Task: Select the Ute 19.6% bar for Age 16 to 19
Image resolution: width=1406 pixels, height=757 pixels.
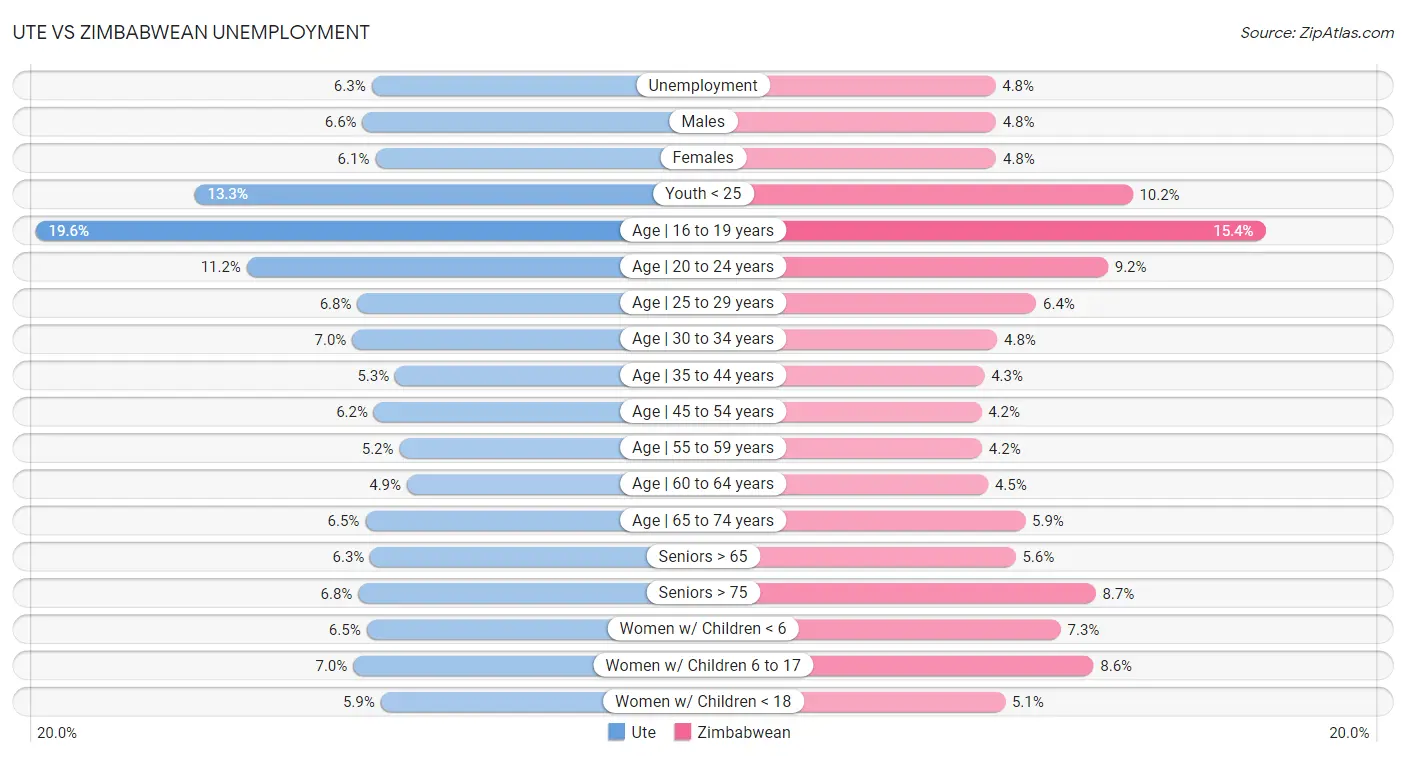Action: pyautogui.click(x=330, y=231)
